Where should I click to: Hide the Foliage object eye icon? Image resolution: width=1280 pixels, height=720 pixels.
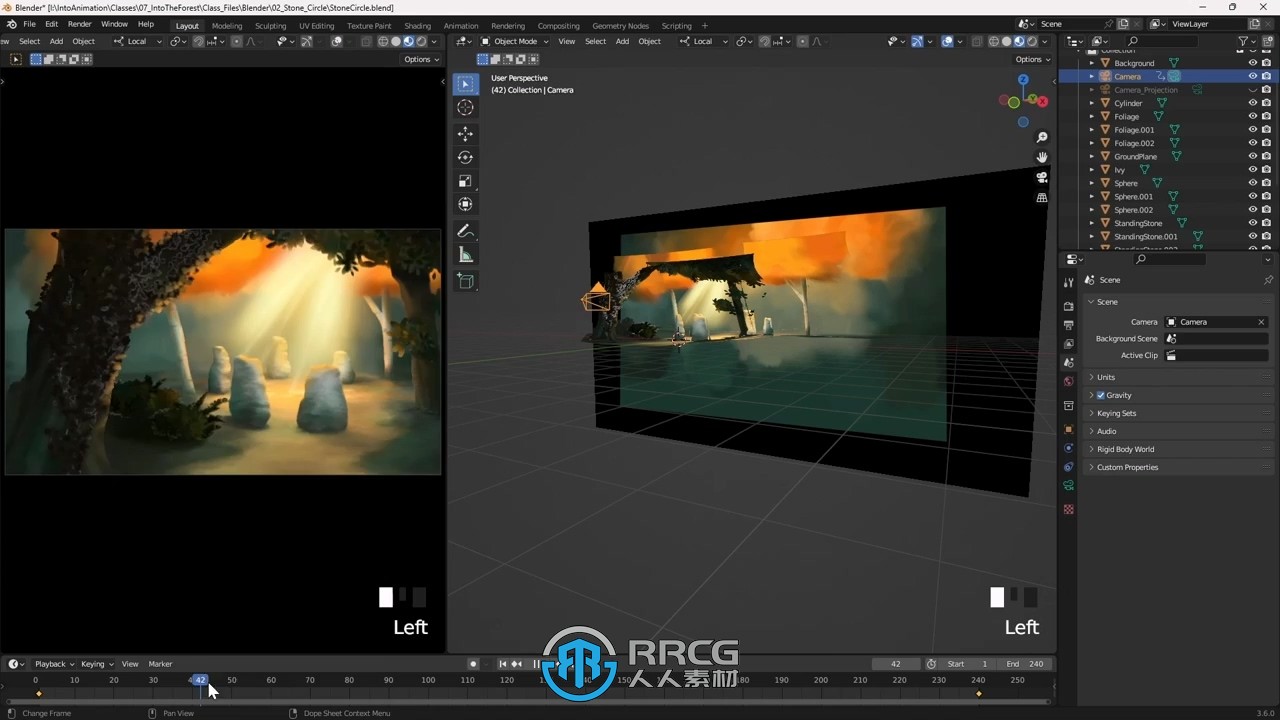point(1252,116)
